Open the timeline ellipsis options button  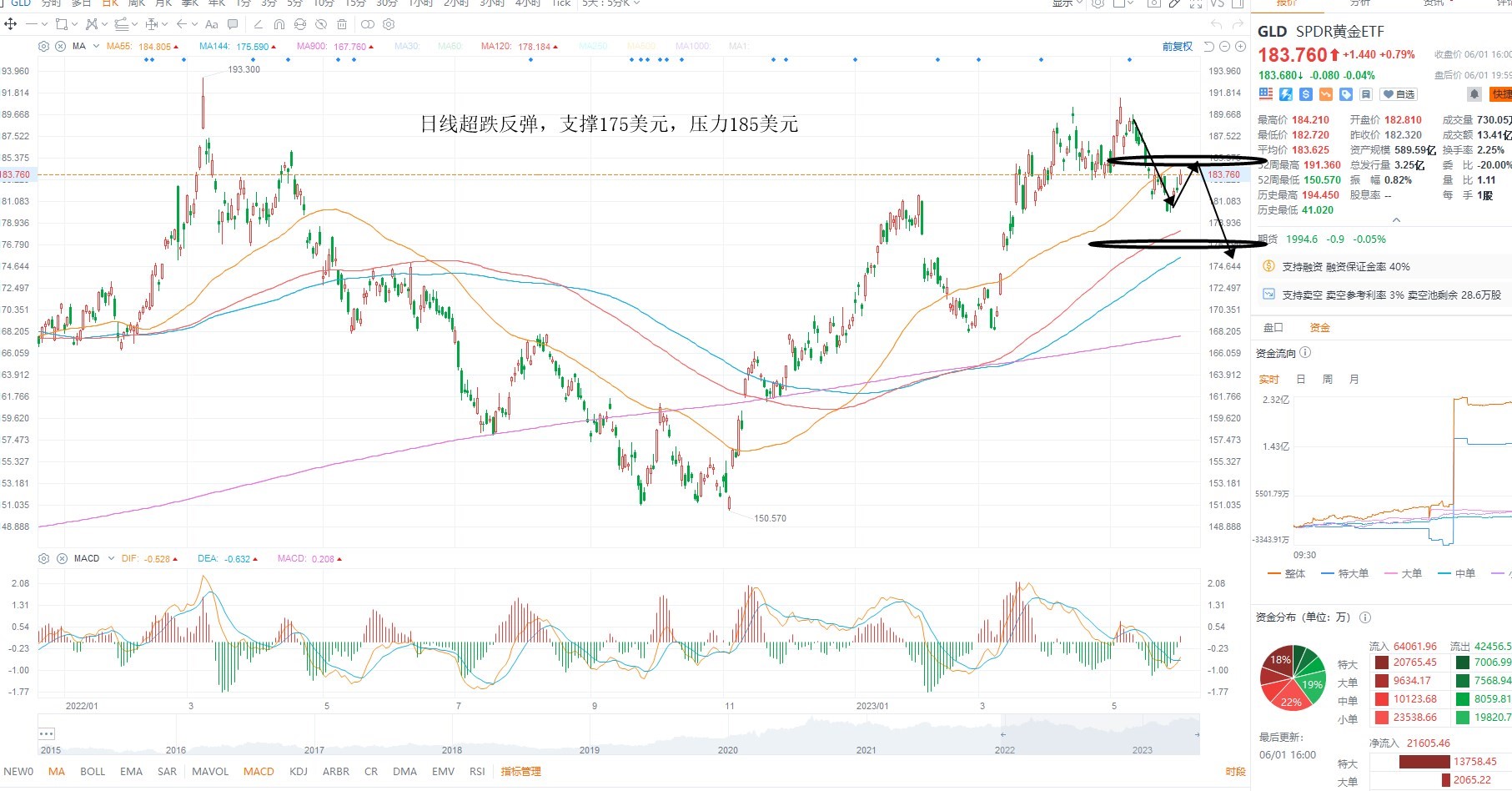(x=46, y=734)
